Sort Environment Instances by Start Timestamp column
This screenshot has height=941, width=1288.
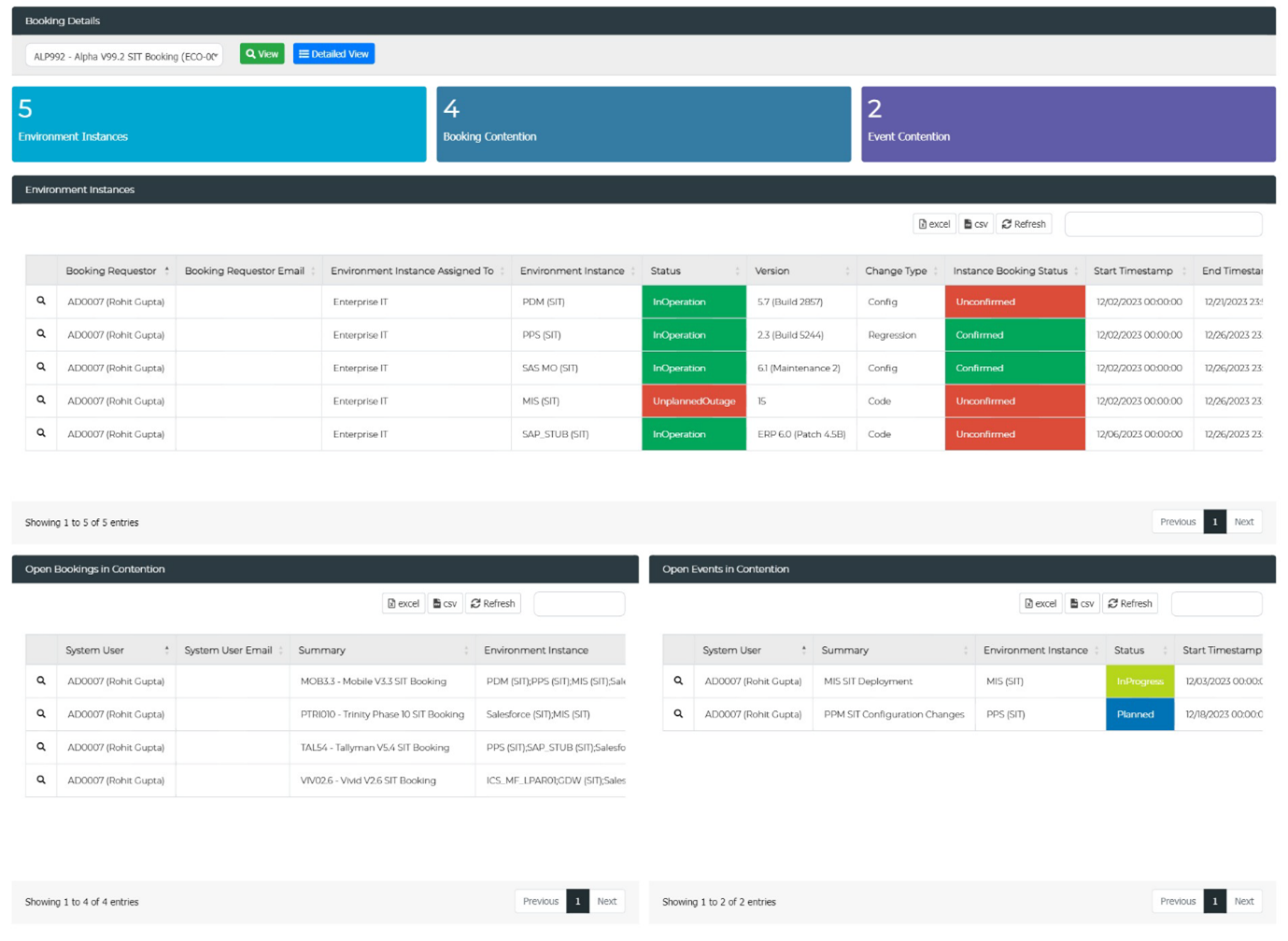coord(1139,271)
